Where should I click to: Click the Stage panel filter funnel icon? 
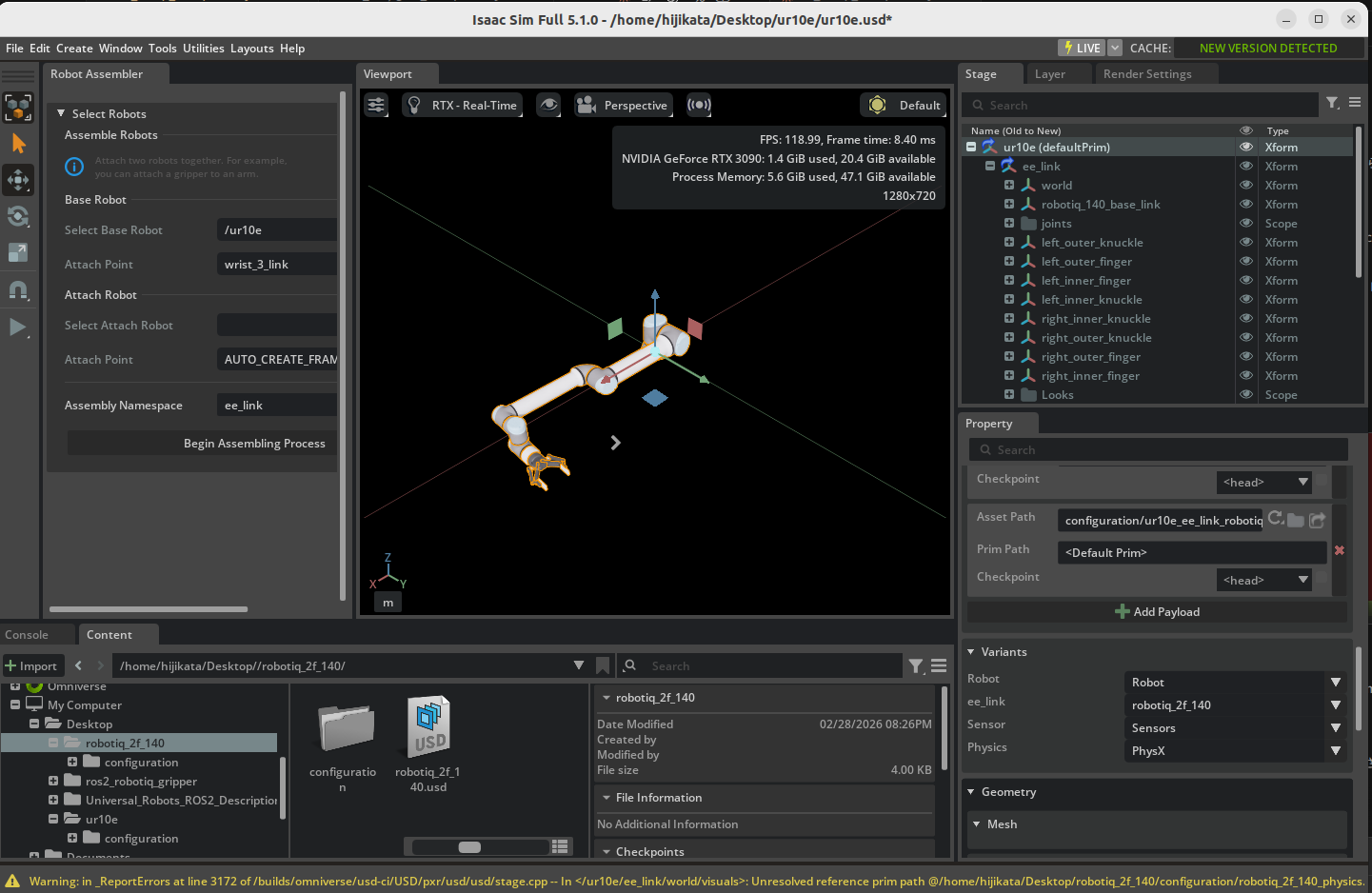1333,103
